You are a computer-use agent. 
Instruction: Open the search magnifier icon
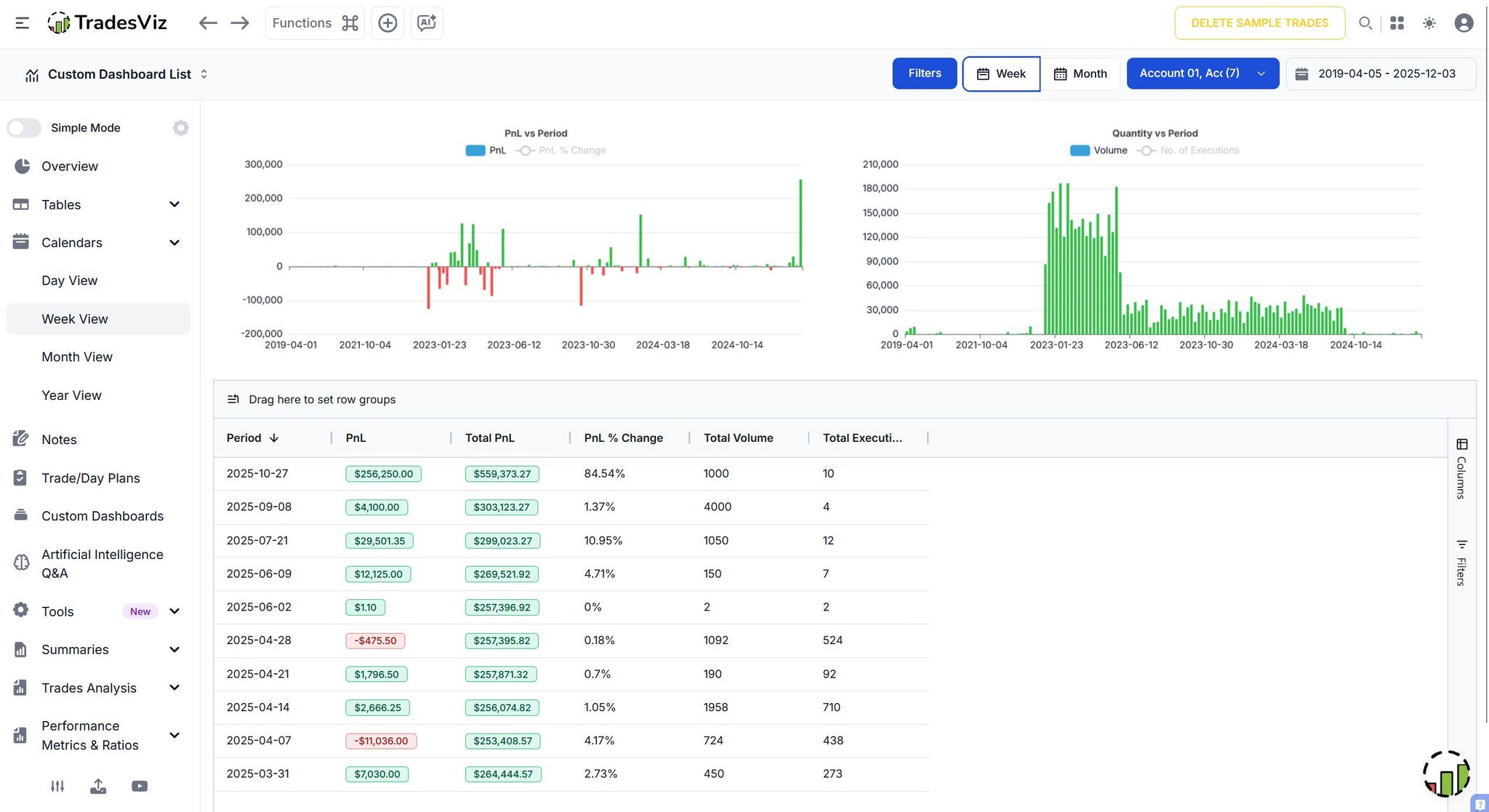point(1365,23)
